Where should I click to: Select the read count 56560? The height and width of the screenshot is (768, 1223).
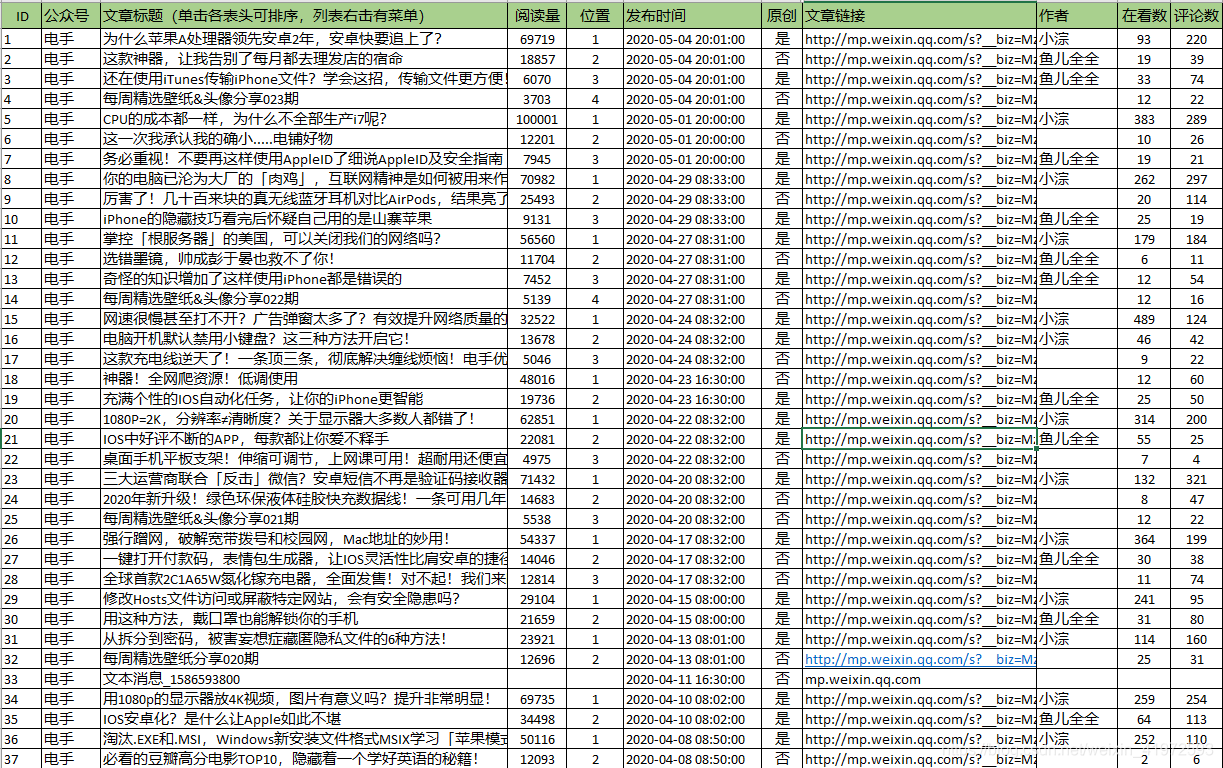tap(538, 239)
